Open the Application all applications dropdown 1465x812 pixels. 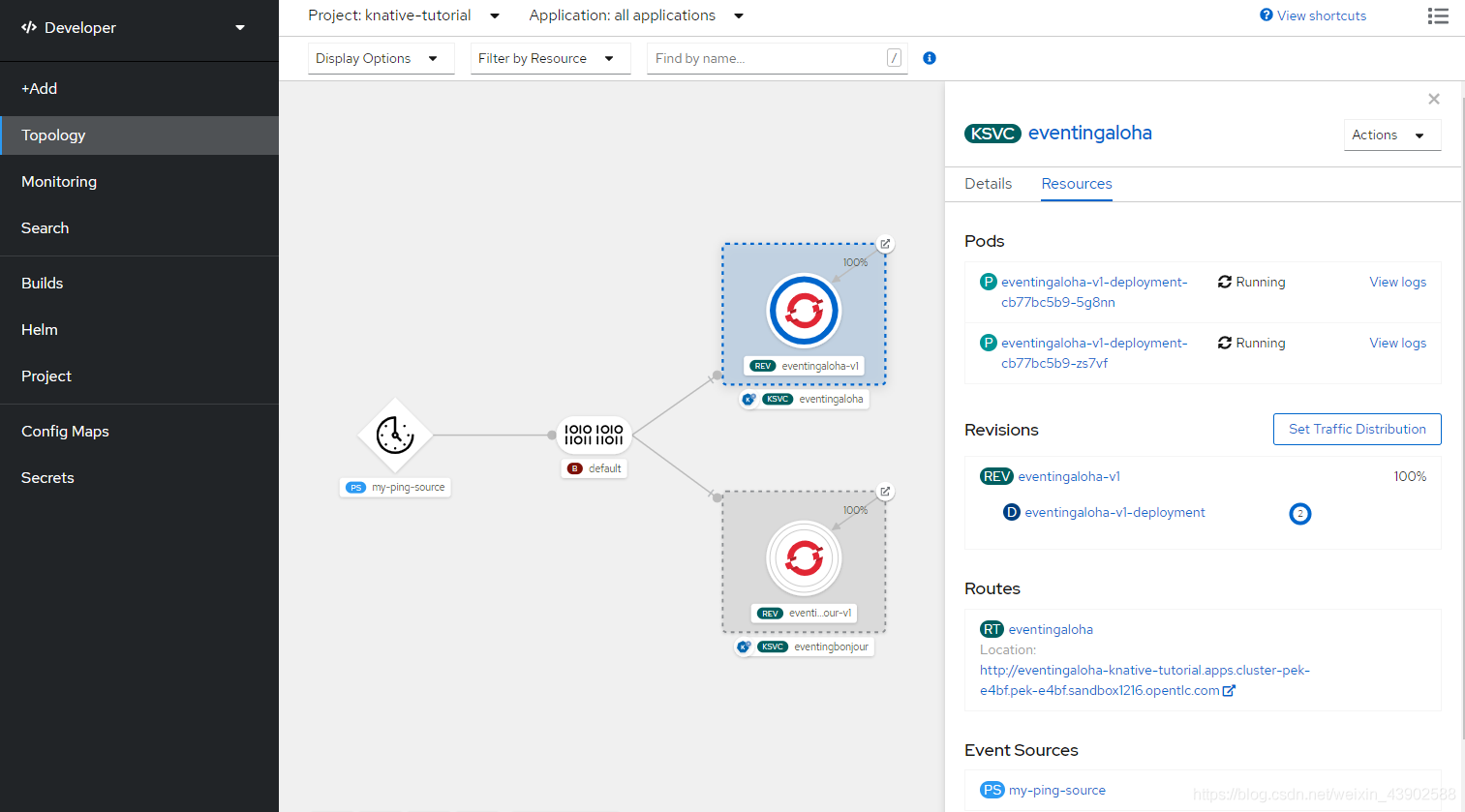coord(636,15)
